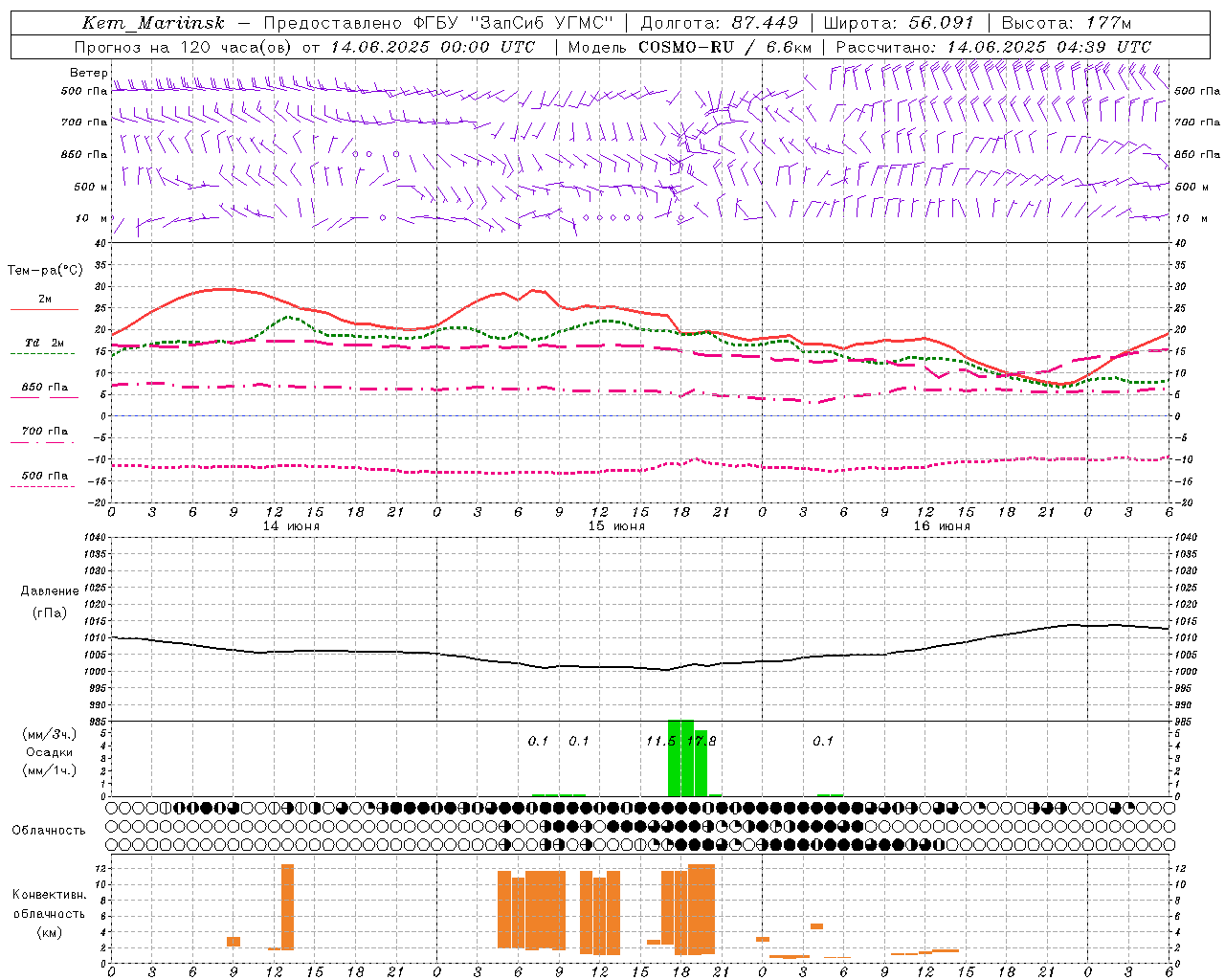Click the 17.8 precipitation amount value
Screen dimensions: 1225x980
(702, 741)
